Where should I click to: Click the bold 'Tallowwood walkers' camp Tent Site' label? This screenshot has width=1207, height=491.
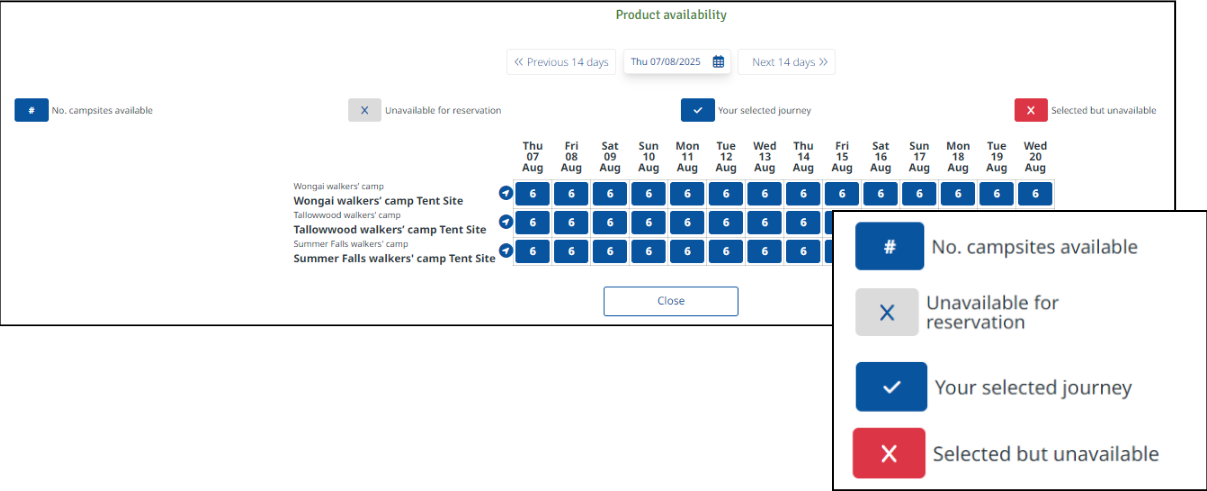[x=390, y=230]
